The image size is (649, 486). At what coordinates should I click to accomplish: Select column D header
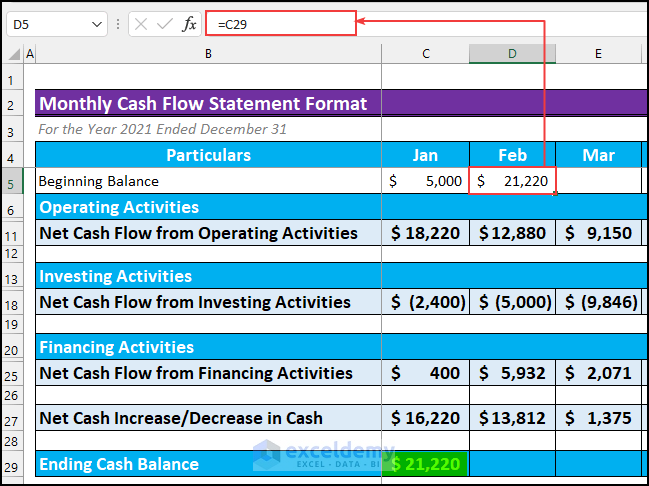[x=512, y=54]
